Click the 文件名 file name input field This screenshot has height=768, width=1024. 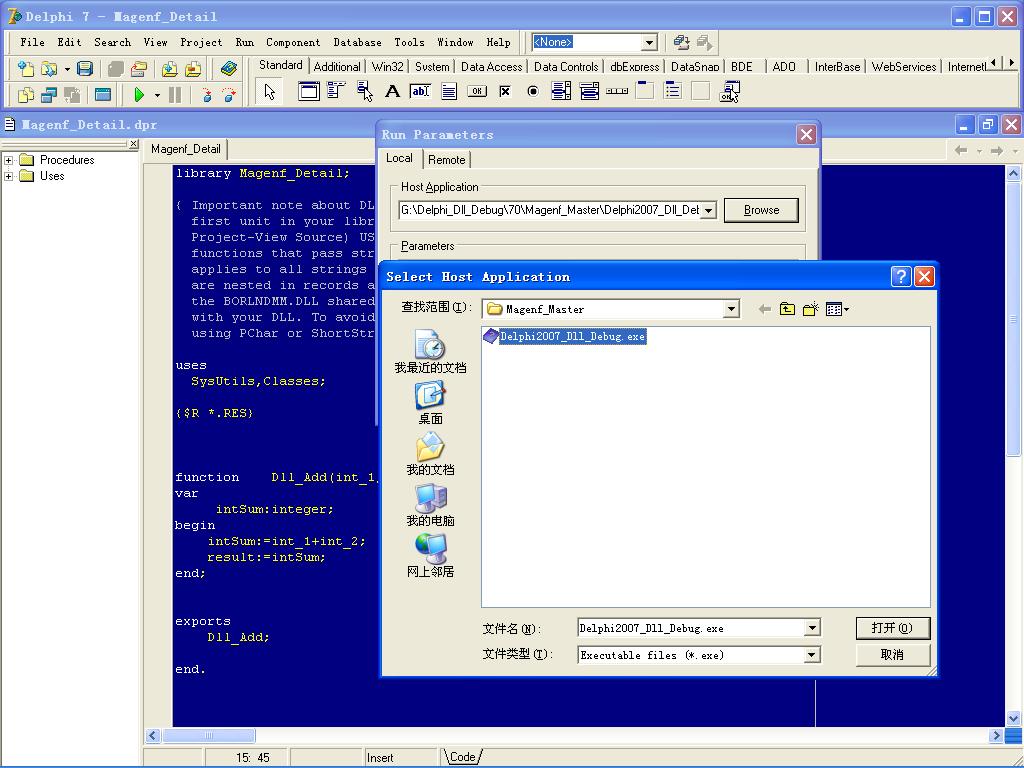690,628
